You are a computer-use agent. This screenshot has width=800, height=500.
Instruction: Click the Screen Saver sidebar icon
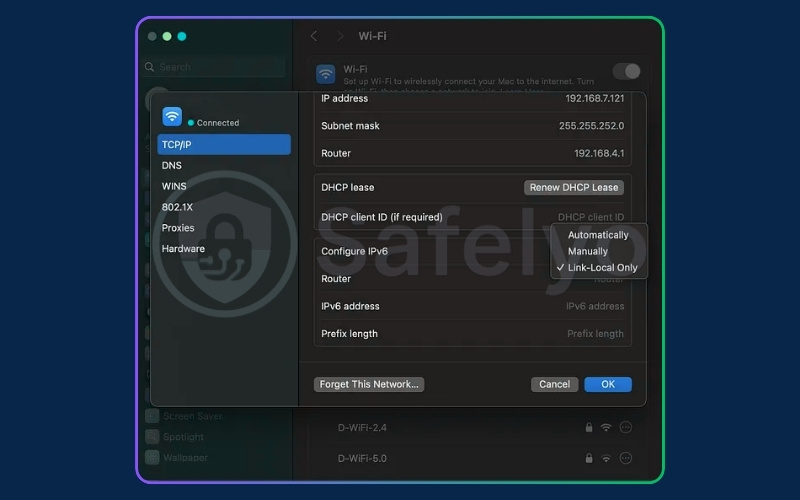(152, 416)
